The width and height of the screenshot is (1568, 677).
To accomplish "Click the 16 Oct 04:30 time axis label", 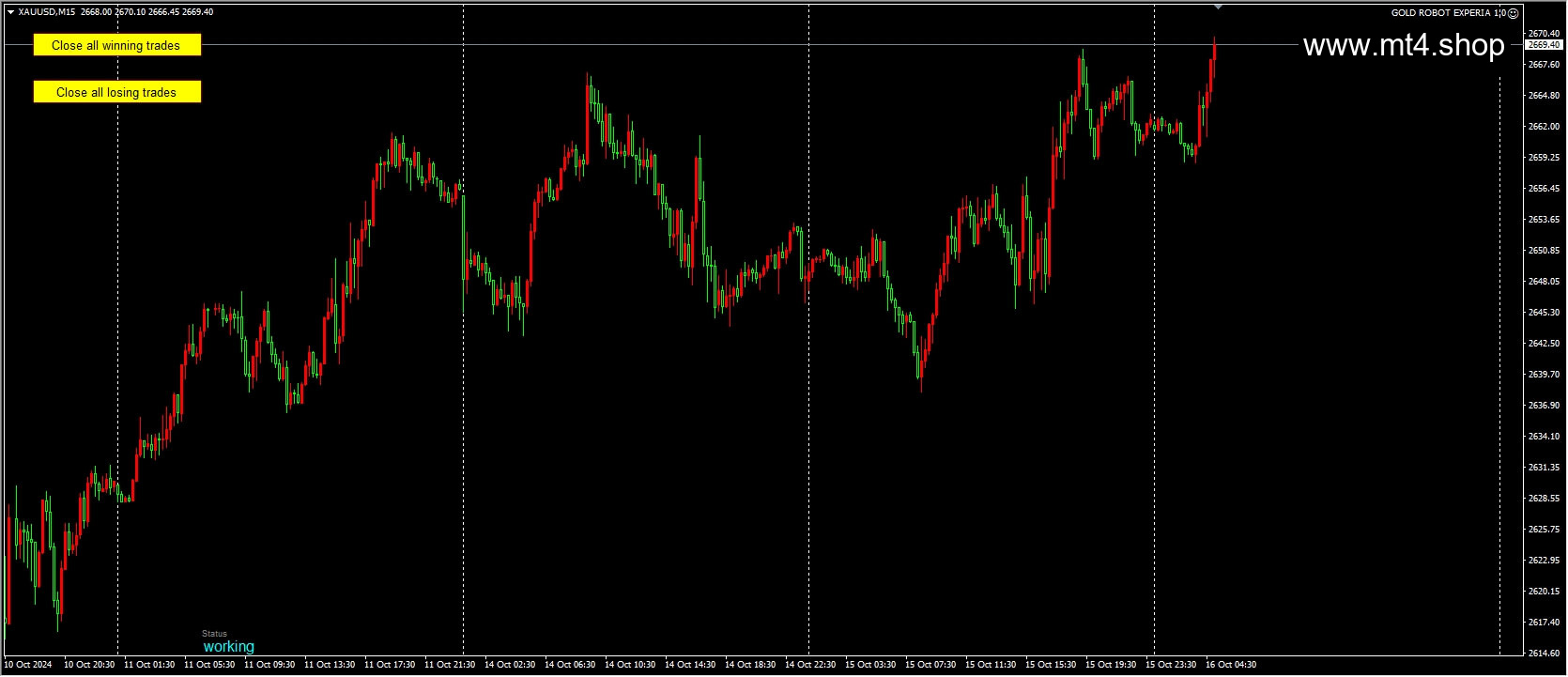I will point(1231,665).
